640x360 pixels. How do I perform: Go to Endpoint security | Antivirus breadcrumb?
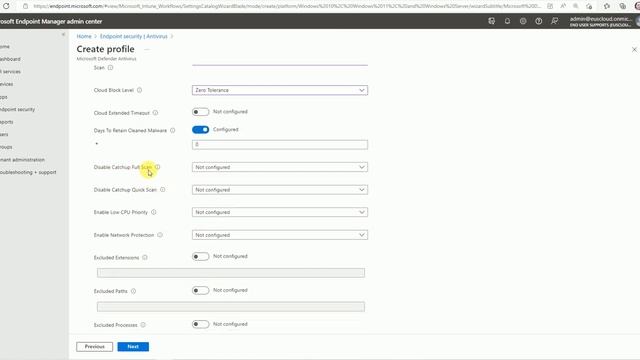pyautogui.click(x=134, y=36)
